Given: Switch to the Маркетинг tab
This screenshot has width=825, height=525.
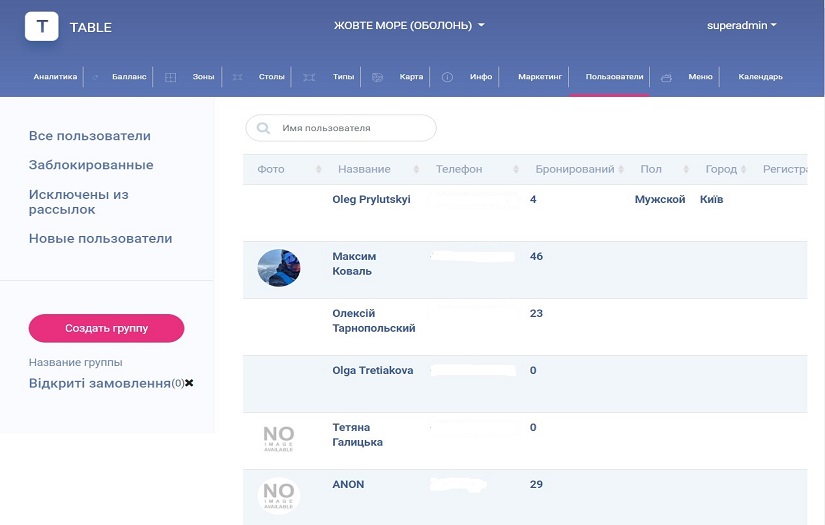Looking at the screenshot, I should point(540,77).
